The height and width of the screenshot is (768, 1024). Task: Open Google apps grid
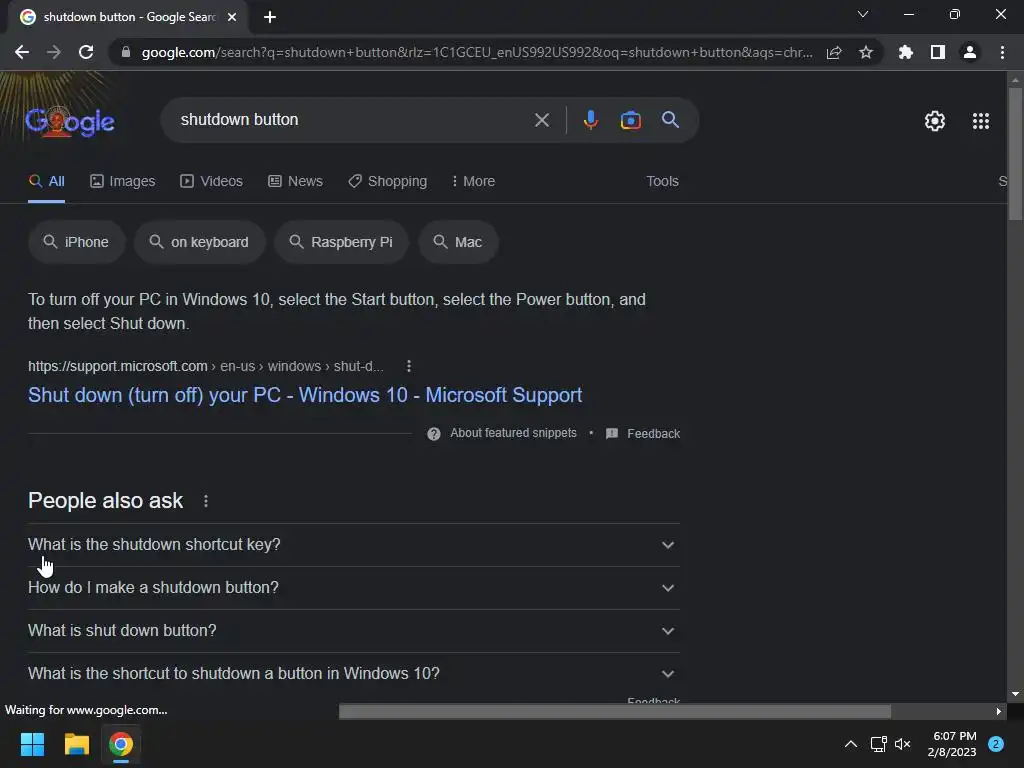[x=980, y=121]
